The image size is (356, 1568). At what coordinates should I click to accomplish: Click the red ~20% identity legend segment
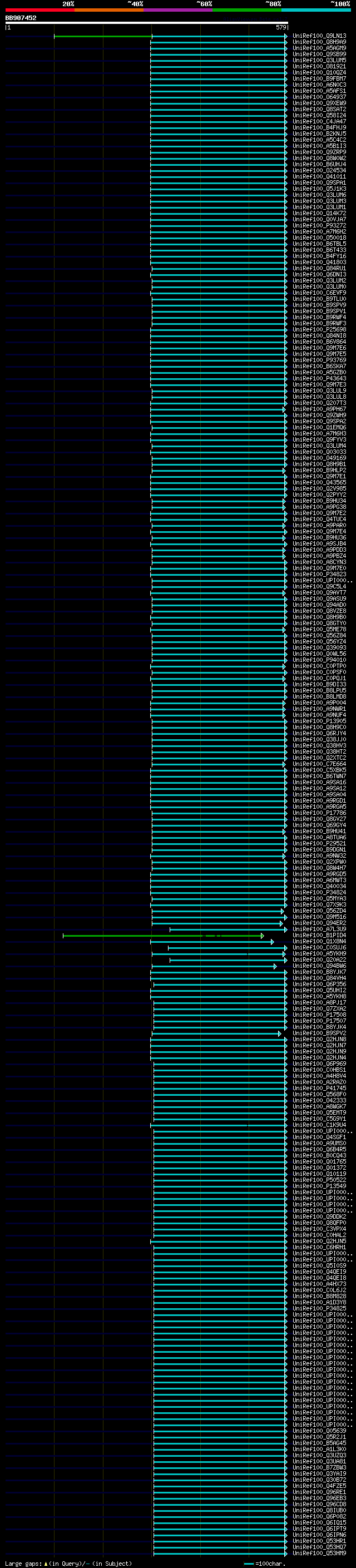click(x=39, y=10)
